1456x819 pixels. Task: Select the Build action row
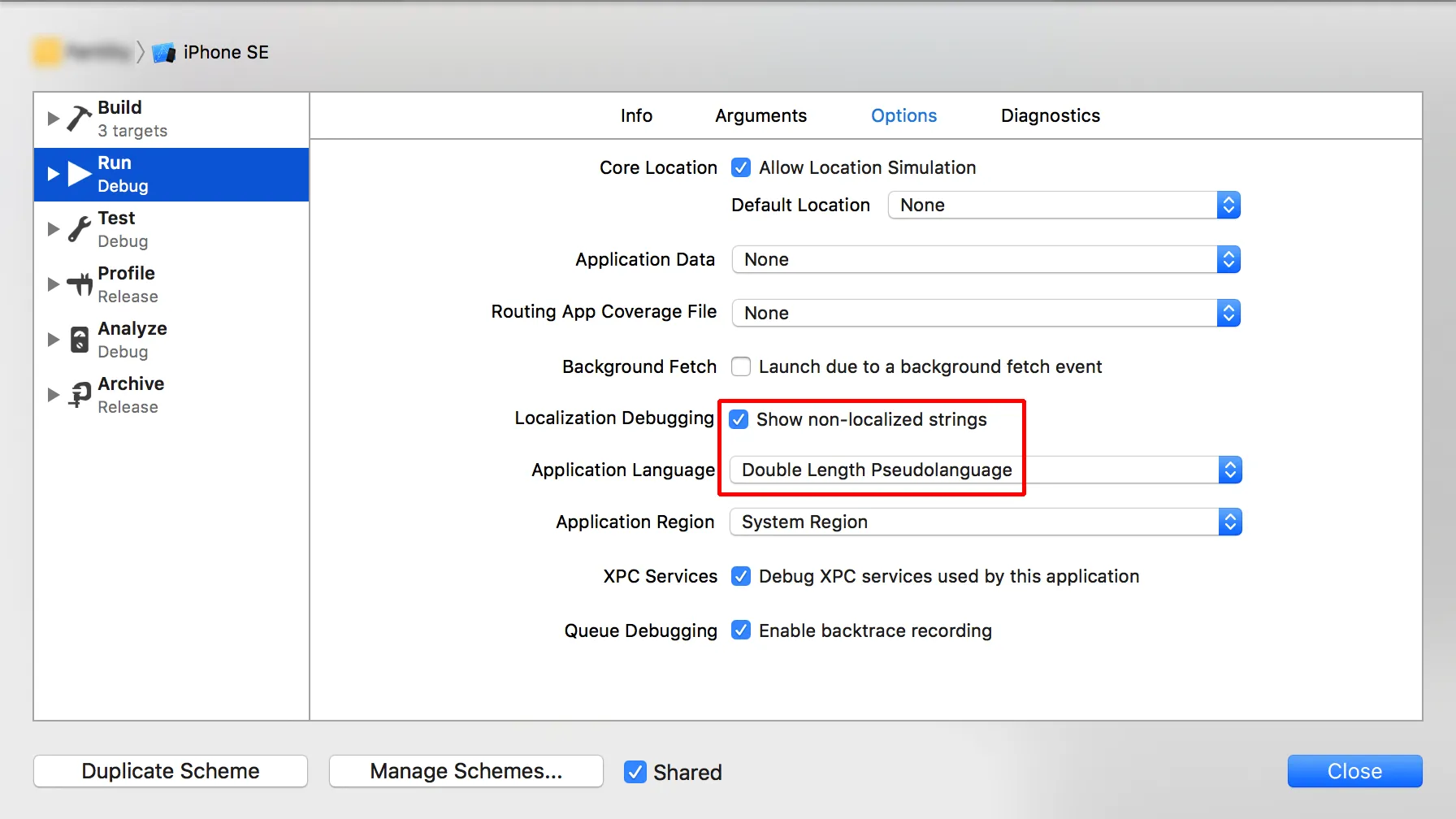(171, 119)
